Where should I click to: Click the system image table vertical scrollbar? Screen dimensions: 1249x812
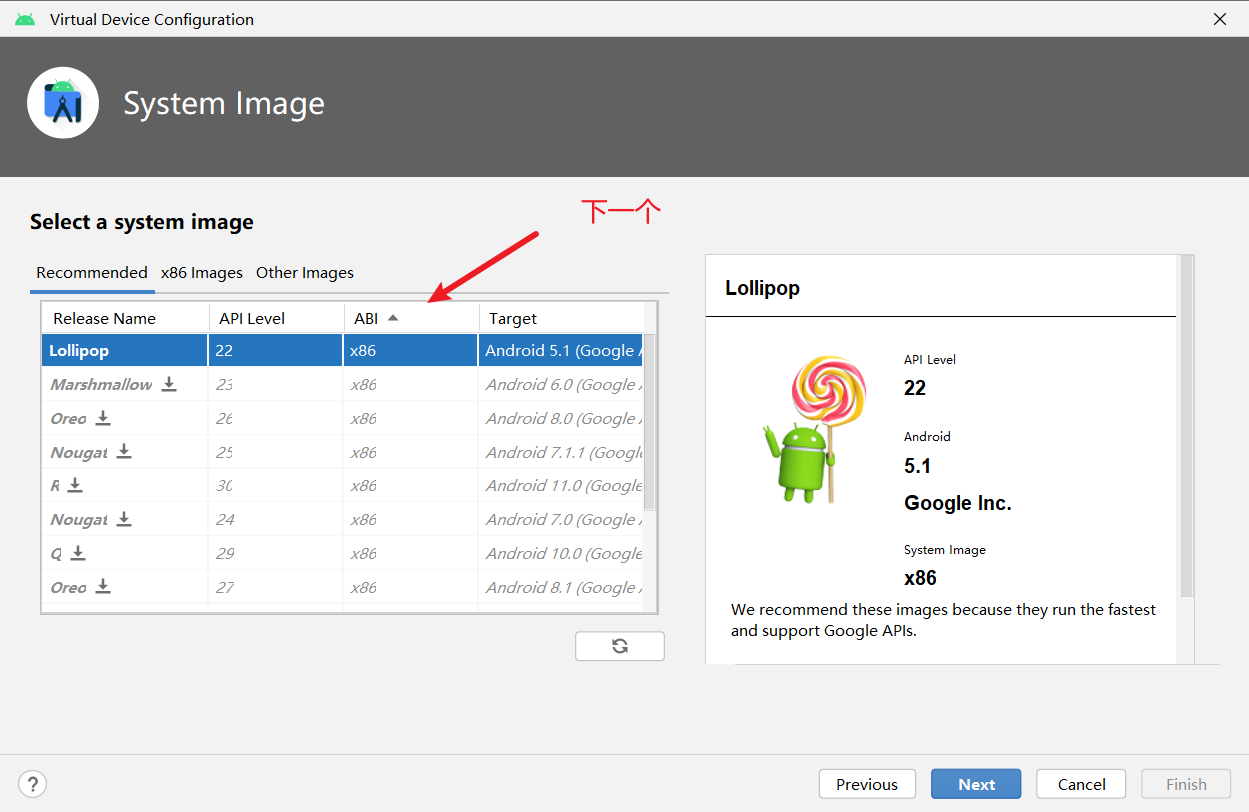649,422
